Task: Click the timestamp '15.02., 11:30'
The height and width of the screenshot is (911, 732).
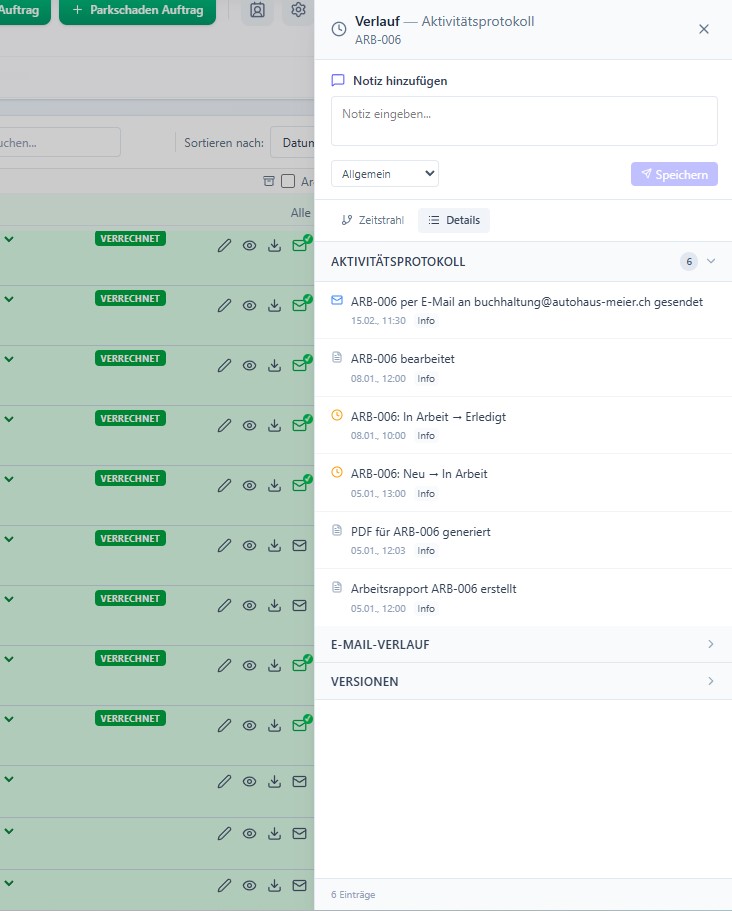Action: (x=378, y=321)
